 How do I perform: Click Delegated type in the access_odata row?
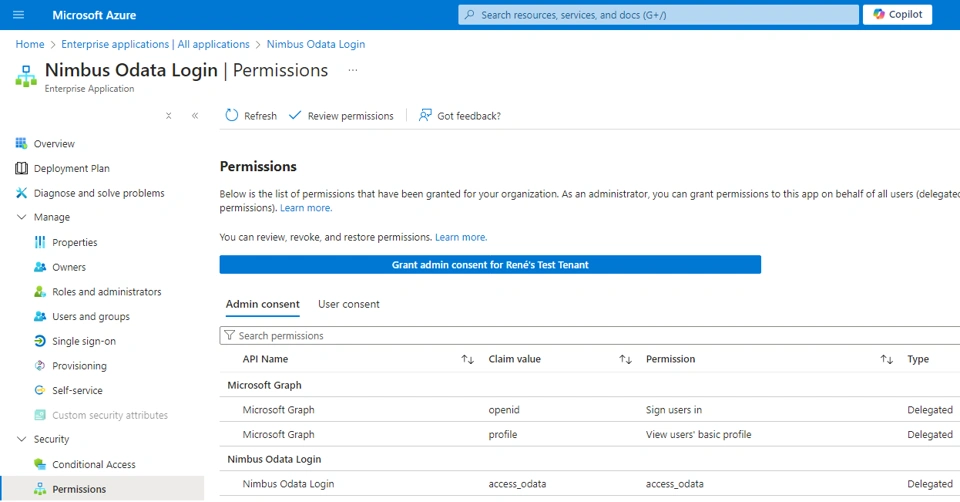(x=929, y=484)
